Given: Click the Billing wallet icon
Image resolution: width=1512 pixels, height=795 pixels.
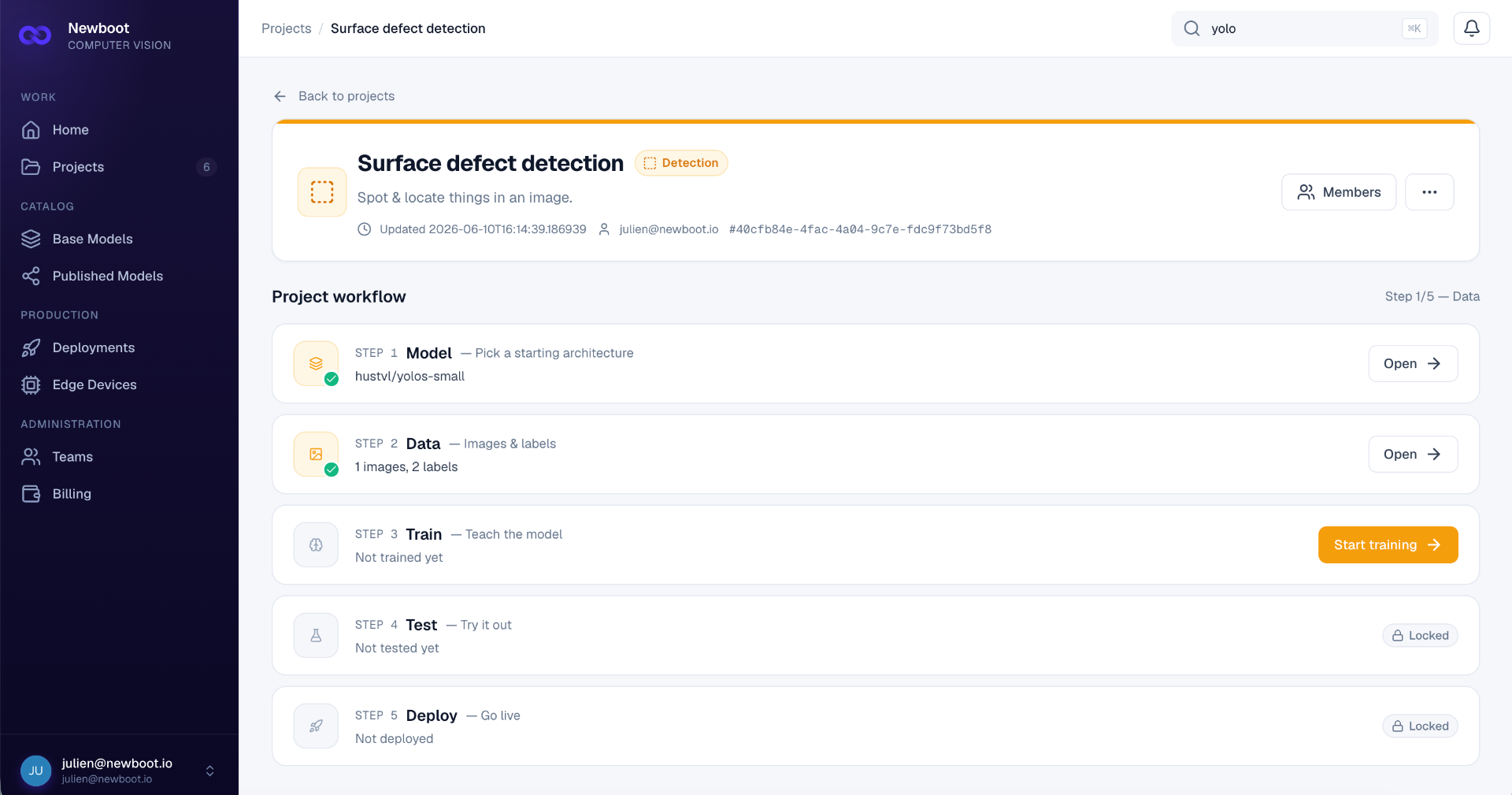Looking at the screenshot, I should pos(31,494).
